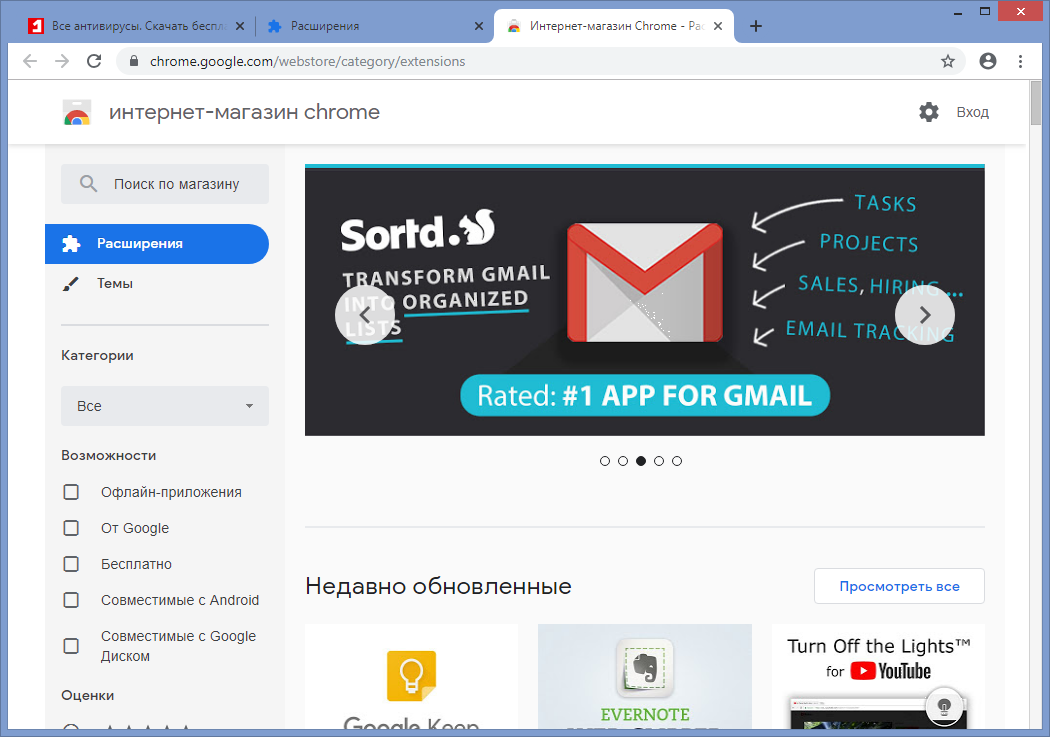Close the Расширения tab
This screenshot has width=1050, height=737.
point(479,26)
